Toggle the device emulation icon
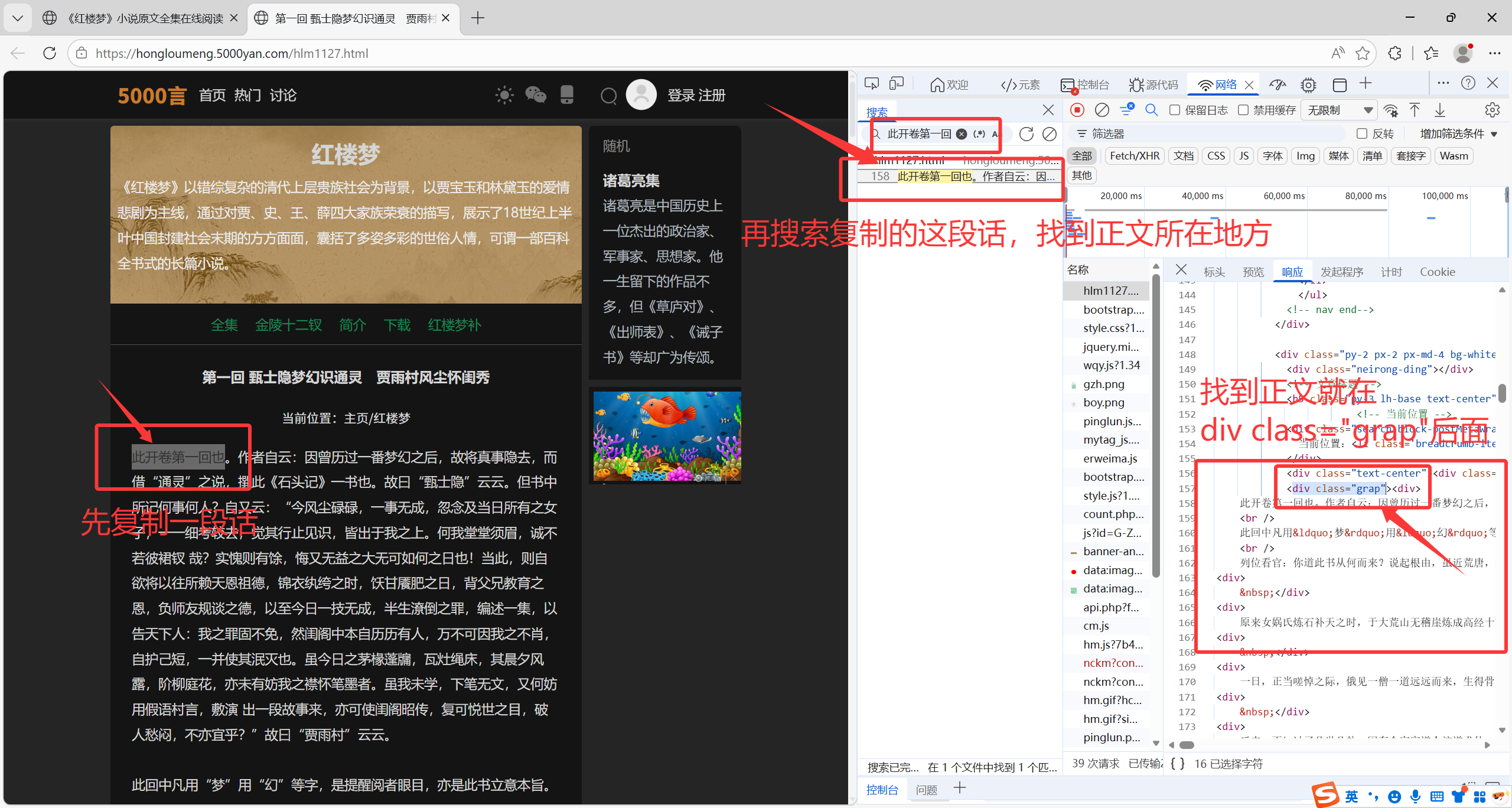Image resolution: width=1512 pixels, height=808 pixels. click(897, 84)
